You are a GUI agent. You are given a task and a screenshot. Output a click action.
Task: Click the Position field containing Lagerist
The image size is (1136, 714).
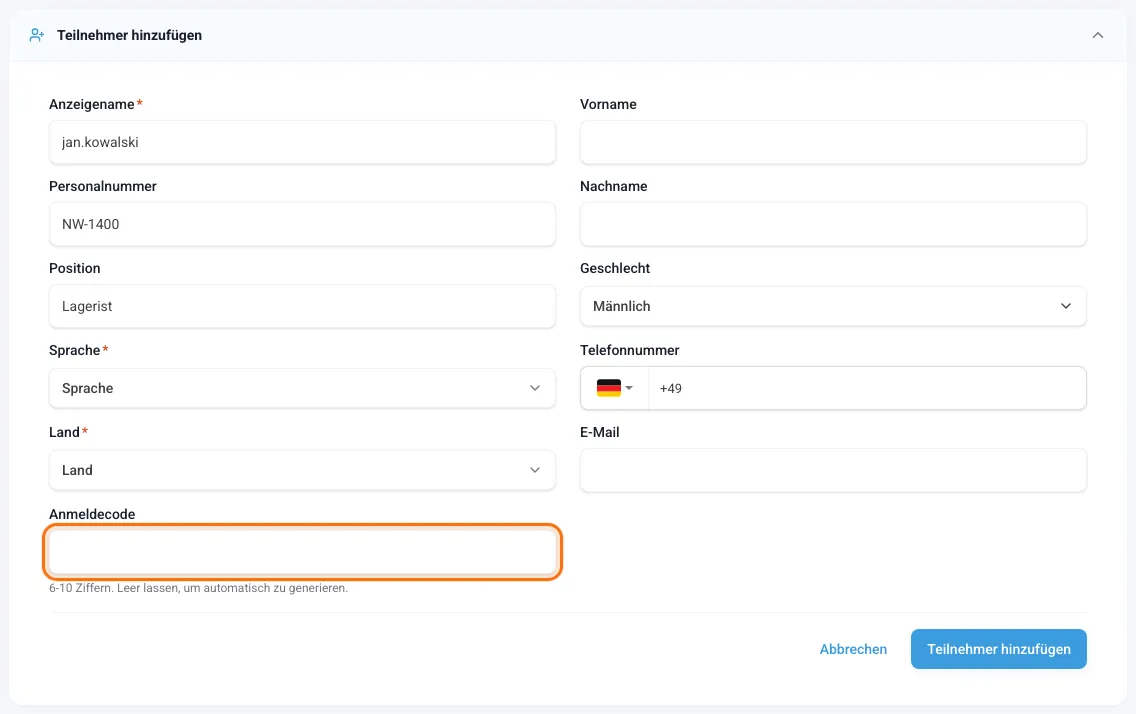click(x=302, y=306)
